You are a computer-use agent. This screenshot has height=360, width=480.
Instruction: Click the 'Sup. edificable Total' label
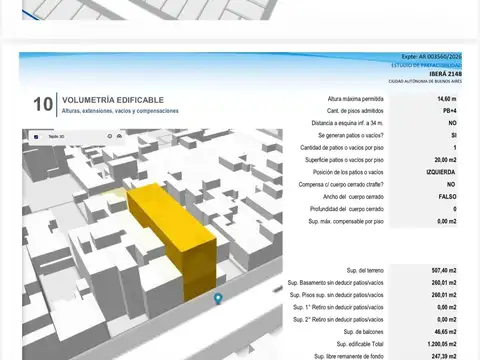tap(360, 344)
